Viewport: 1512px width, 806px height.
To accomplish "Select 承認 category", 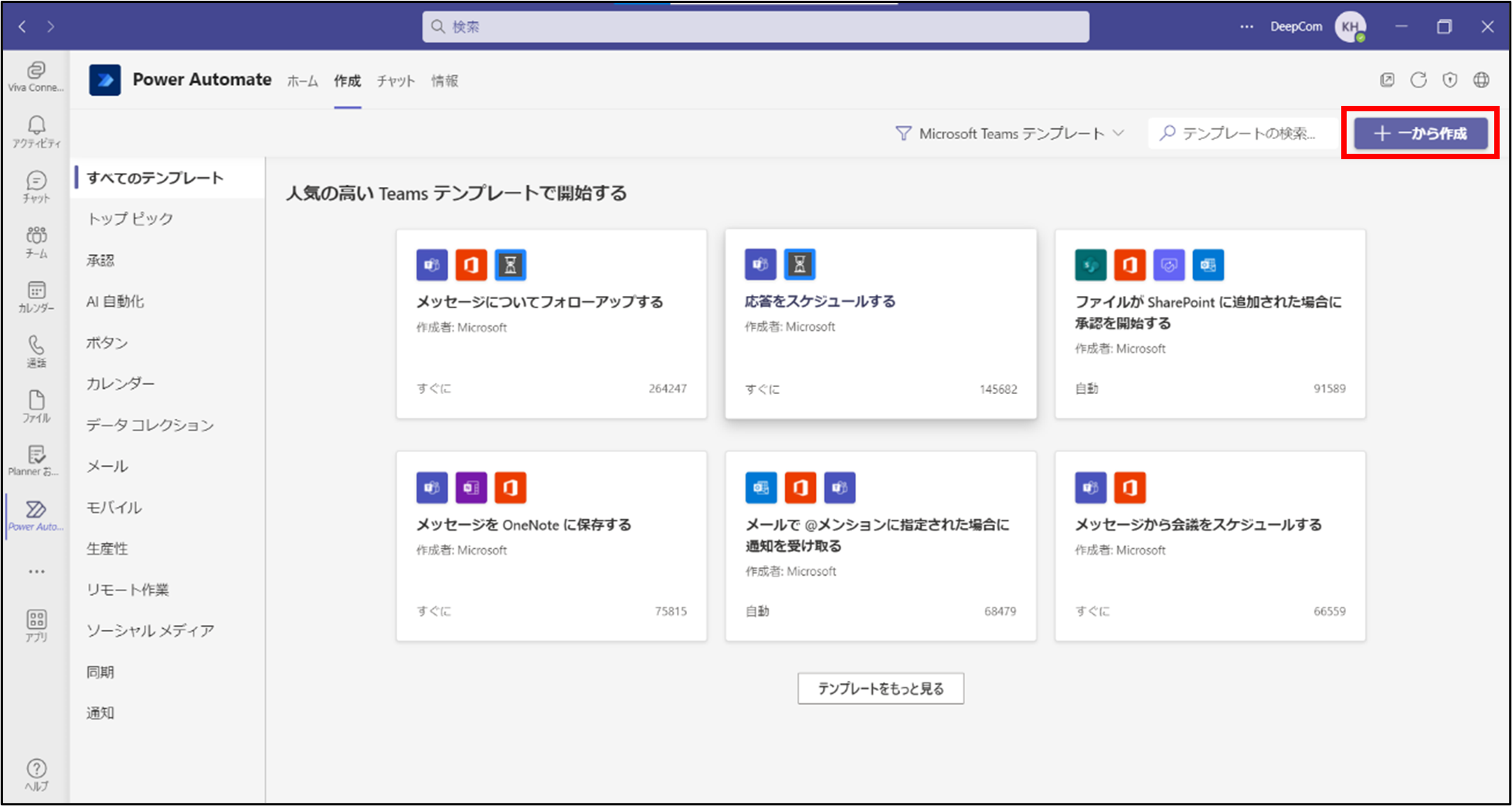I will 169,260.
